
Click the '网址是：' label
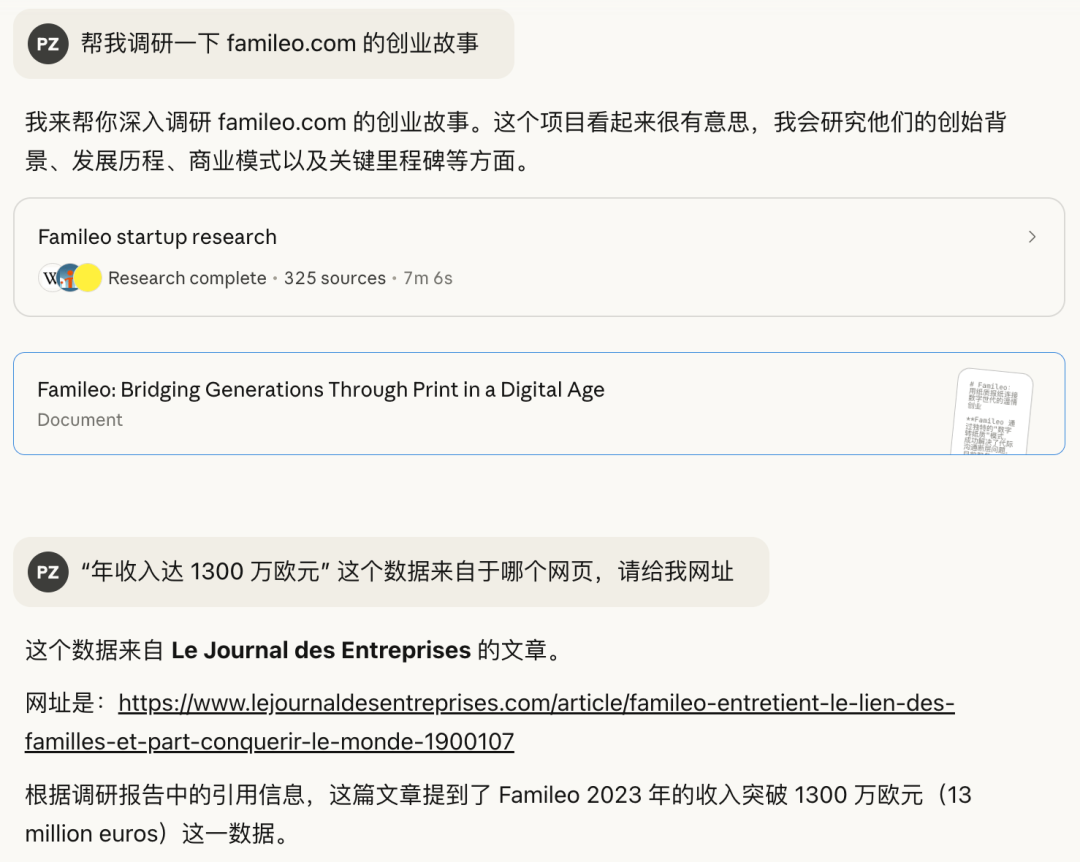tap(66, 703)
